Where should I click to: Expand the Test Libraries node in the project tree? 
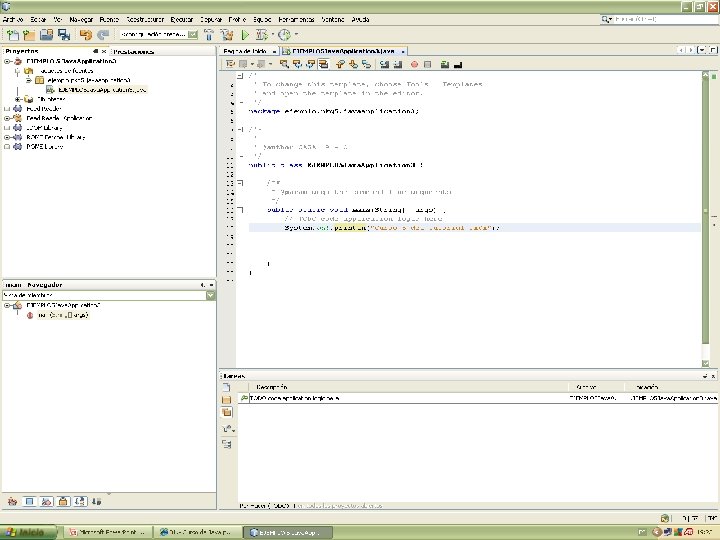point(18,99)
